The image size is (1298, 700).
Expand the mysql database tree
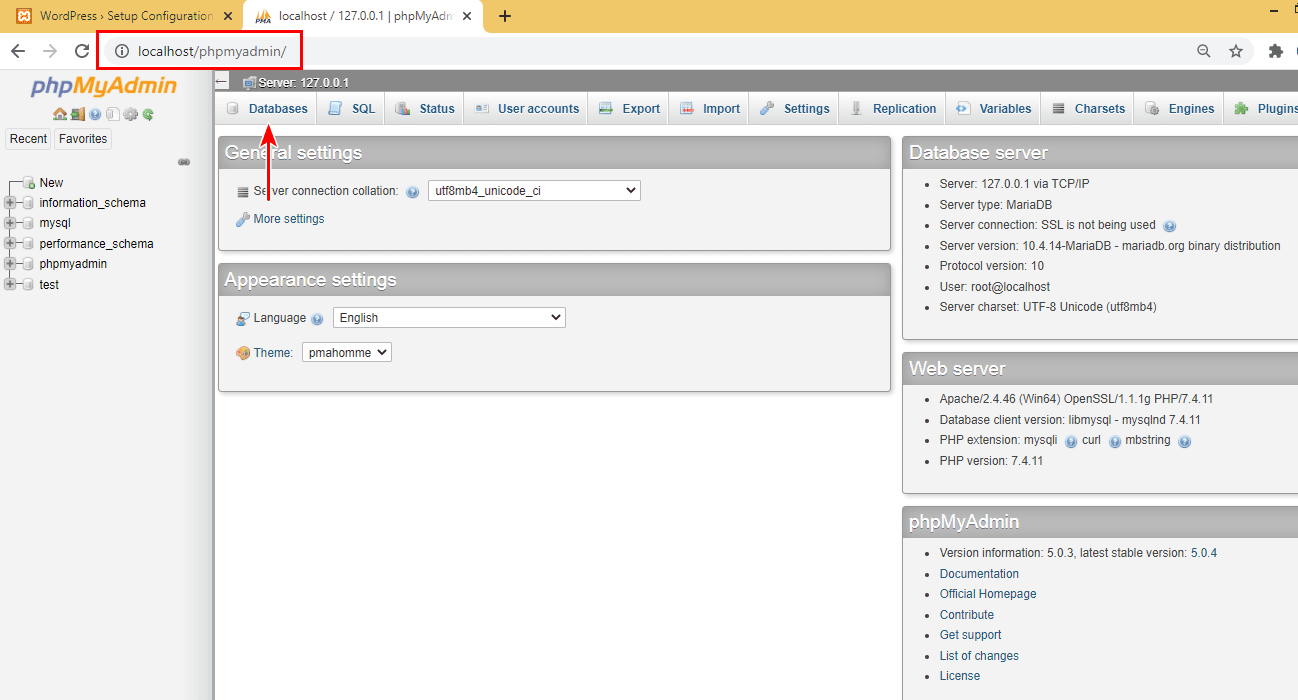coord(11,223)
